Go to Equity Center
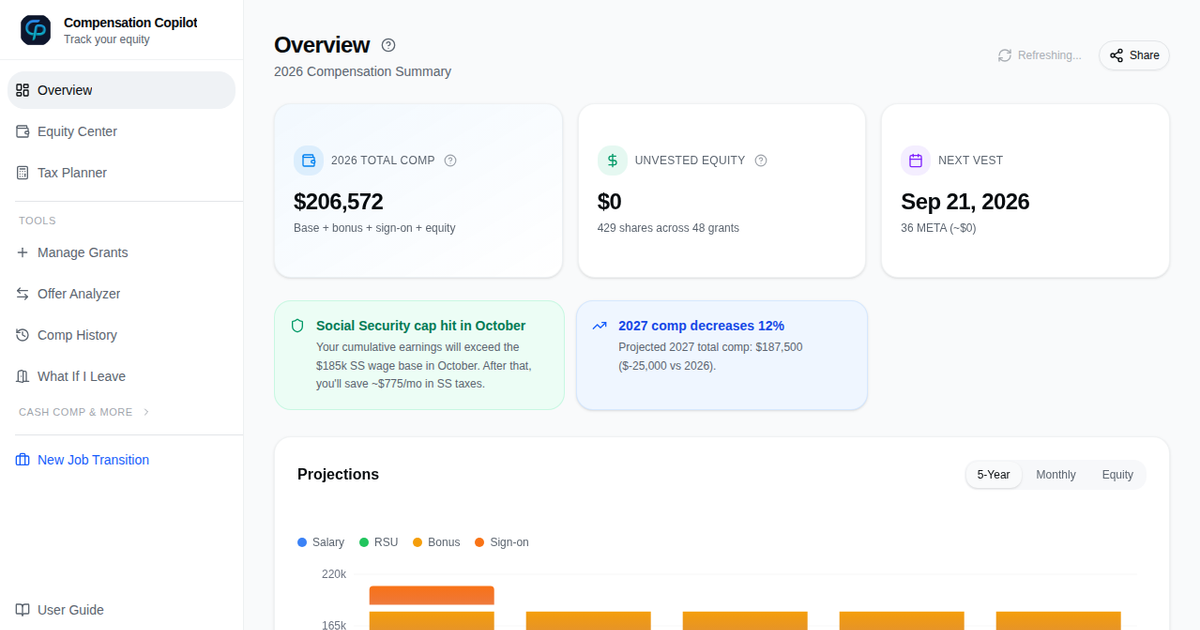Image resolution: width=1200 pixels, height=630 pixels. tap(122, 131)
